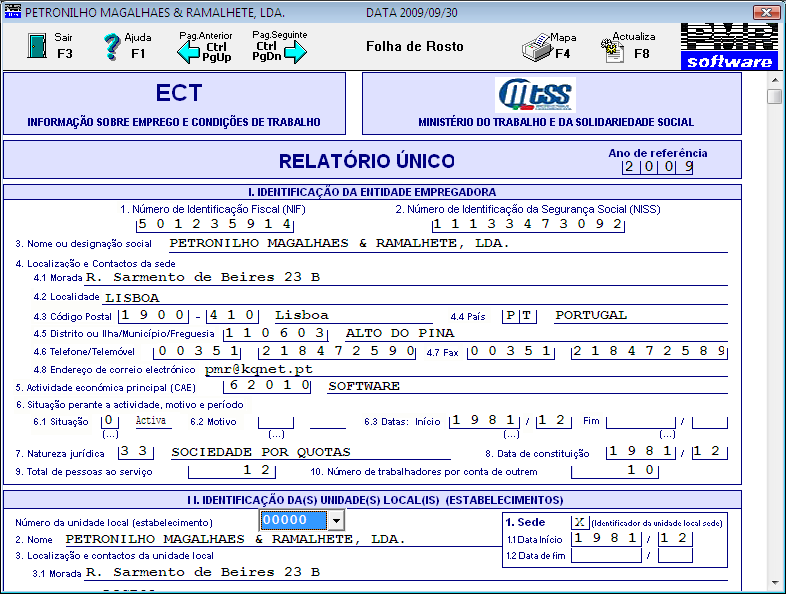Viewport: 786px width, 594px height.
Task: Click the Fim year empty field
Action: (641, 421)
